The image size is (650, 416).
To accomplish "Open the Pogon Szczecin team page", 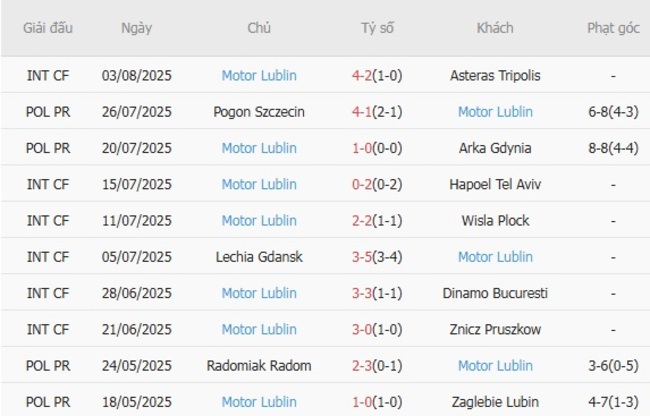I will point(259,112).
